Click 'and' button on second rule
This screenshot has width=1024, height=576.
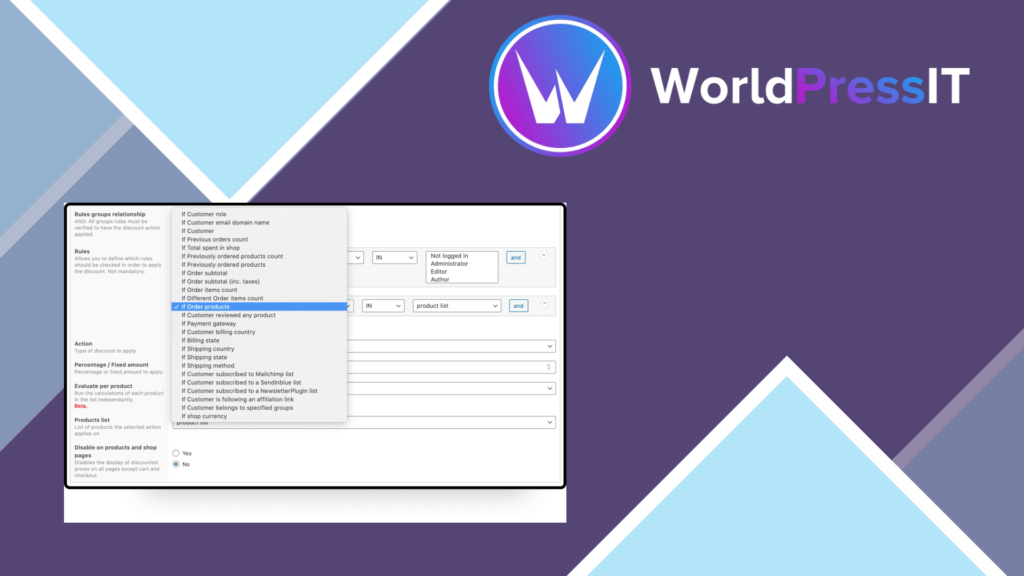(x=519, y=306)
